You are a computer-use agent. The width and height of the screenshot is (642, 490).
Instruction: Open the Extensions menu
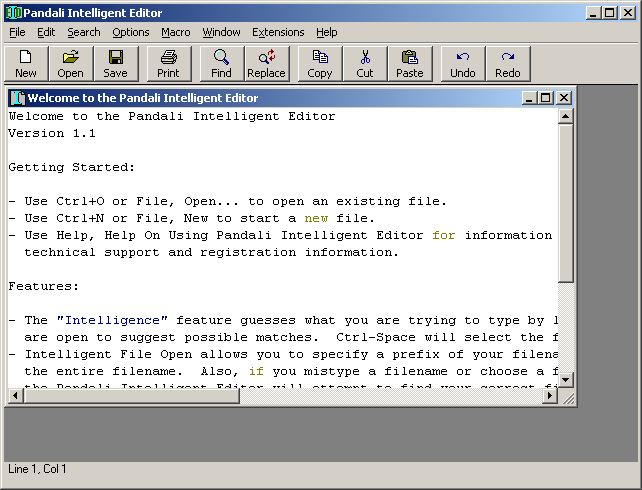[x=278, y=32]
